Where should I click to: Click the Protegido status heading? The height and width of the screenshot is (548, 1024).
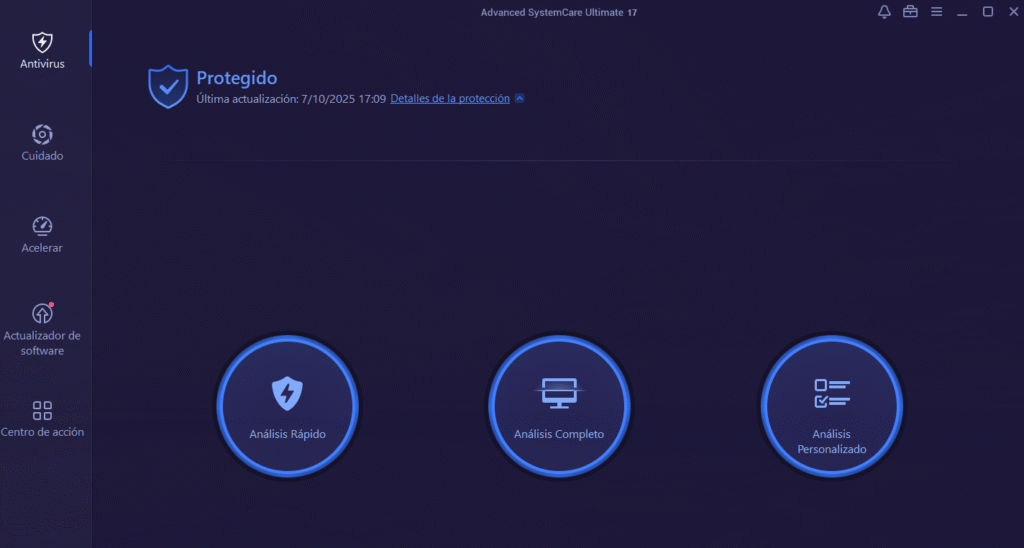coord(236,78)
